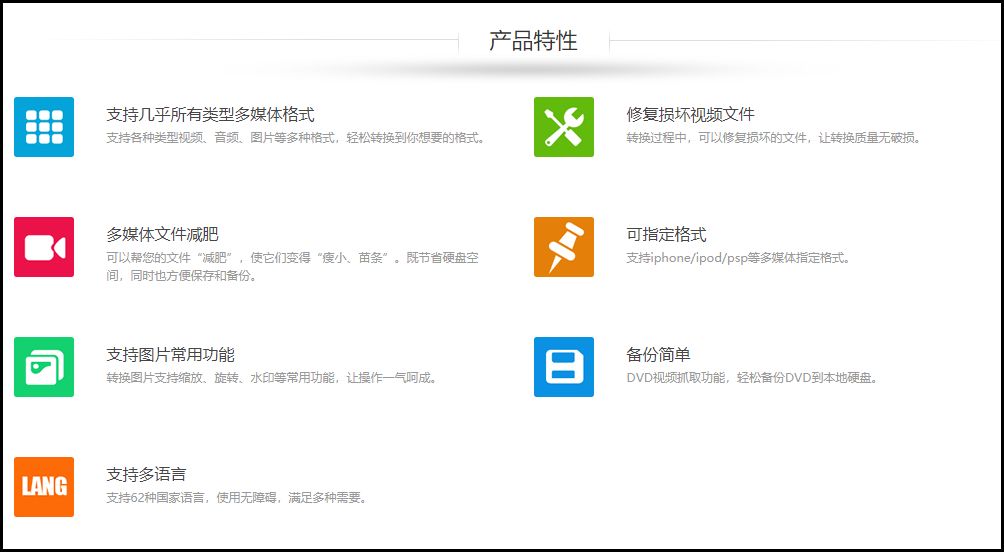1004x552 pixels.
Task: Click the blue floppy disk backup icon
Action: click(x=564, y=367)
